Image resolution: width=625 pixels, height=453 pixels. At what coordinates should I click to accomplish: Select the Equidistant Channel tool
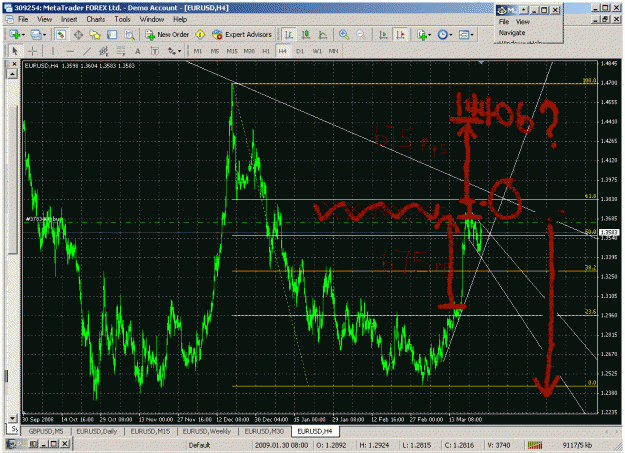tap(104, 51)
